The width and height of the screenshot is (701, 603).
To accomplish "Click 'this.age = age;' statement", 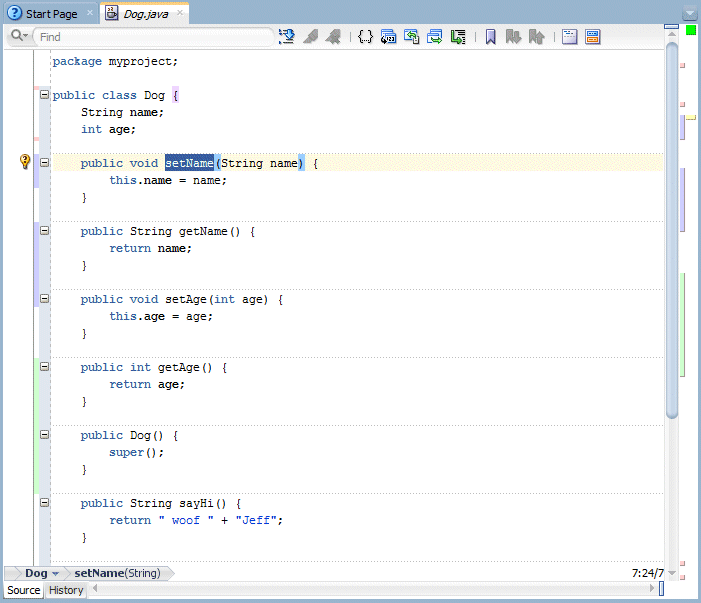I will 161,316.
